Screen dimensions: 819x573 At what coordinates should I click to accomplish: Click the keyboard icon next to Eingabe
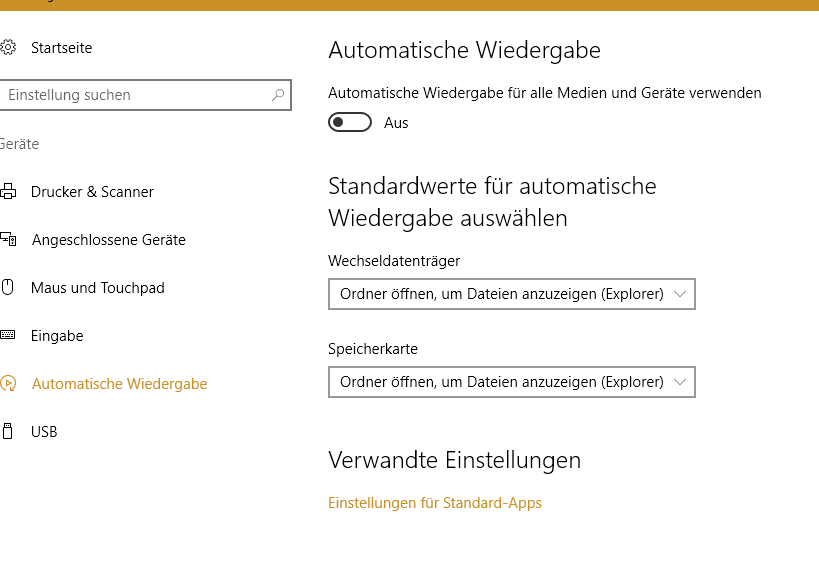pyautogui.click(x=7, y=335)
